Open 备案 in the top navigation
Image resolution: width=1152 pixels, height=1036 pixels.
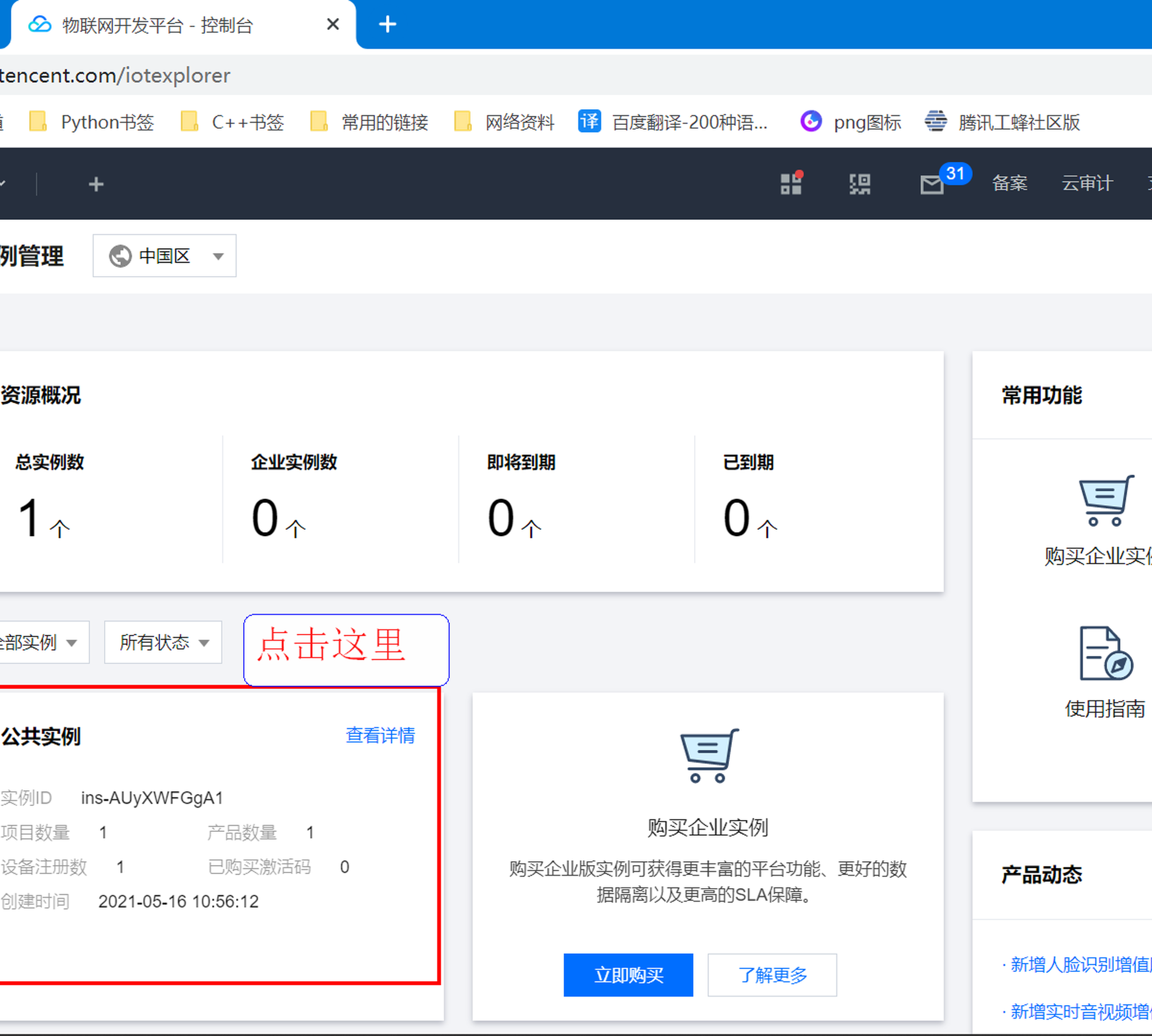point(1010,183)
